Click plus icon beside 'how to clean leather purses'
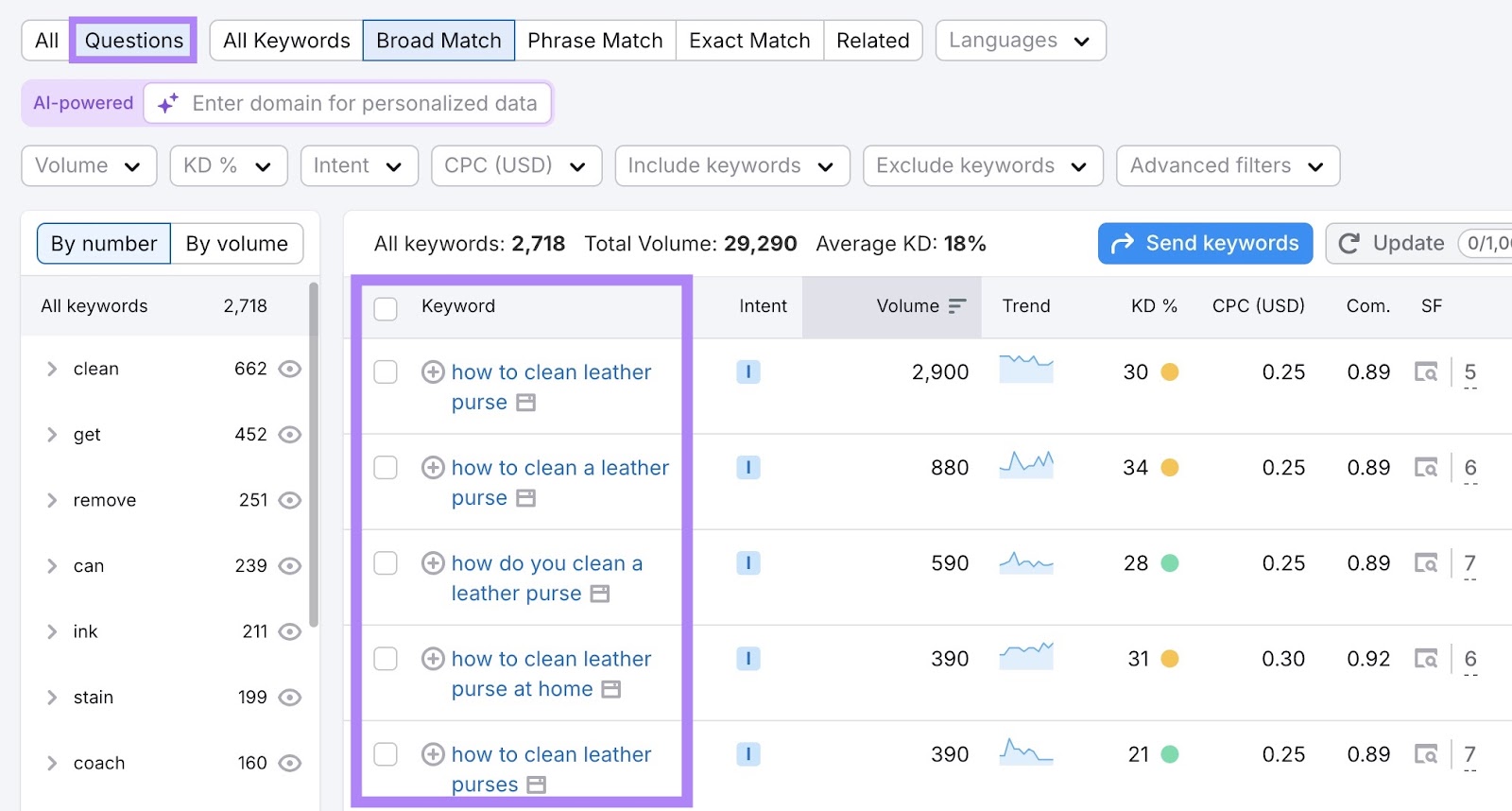 click(x=433, y=754)
